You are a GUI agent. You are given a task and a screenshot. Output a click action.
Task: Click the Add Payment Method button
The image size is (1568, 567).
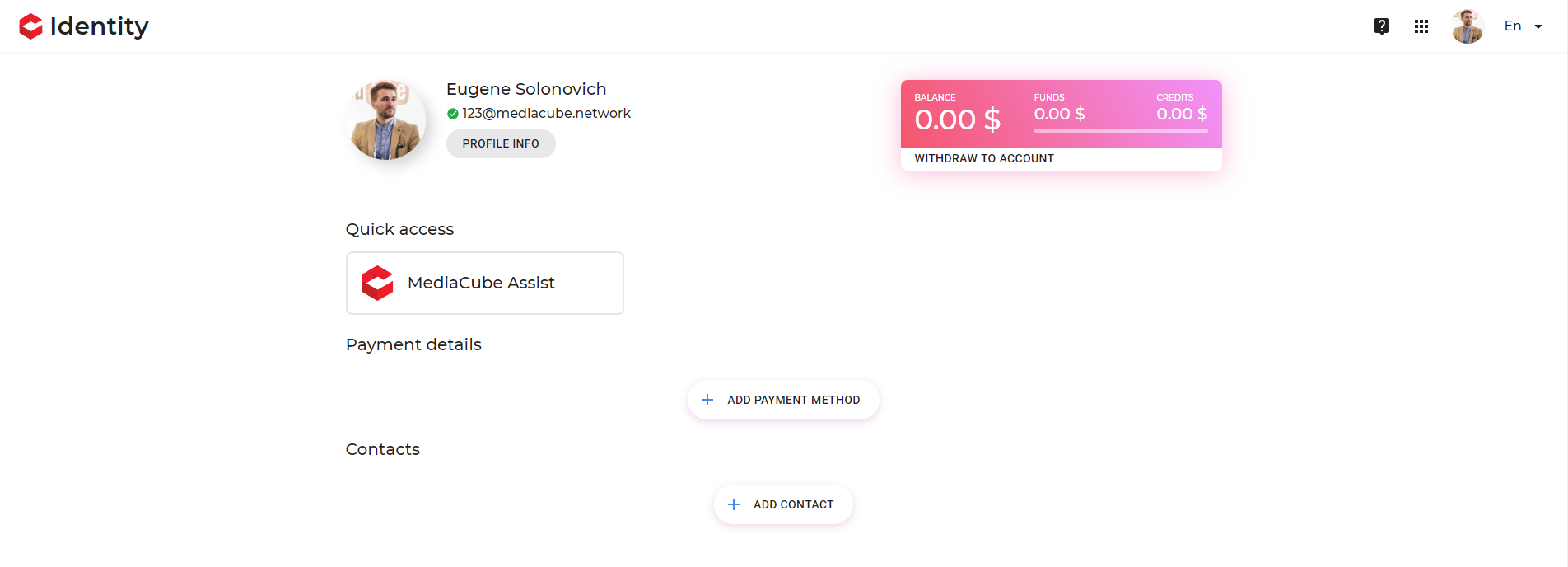click(x=783, y=400)
